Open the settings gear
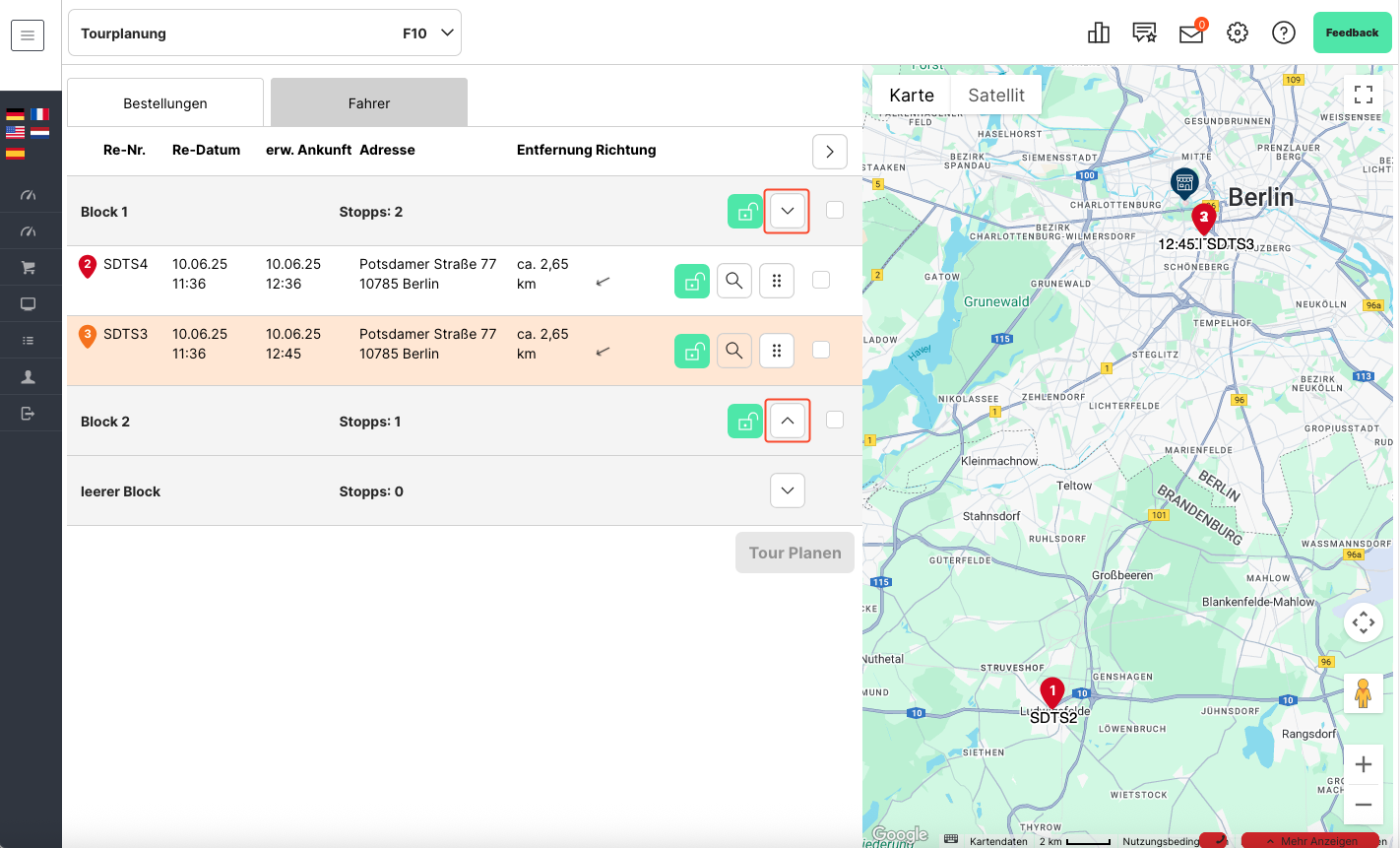The height and width of the screenshot is (848, 1400). 1238,33
